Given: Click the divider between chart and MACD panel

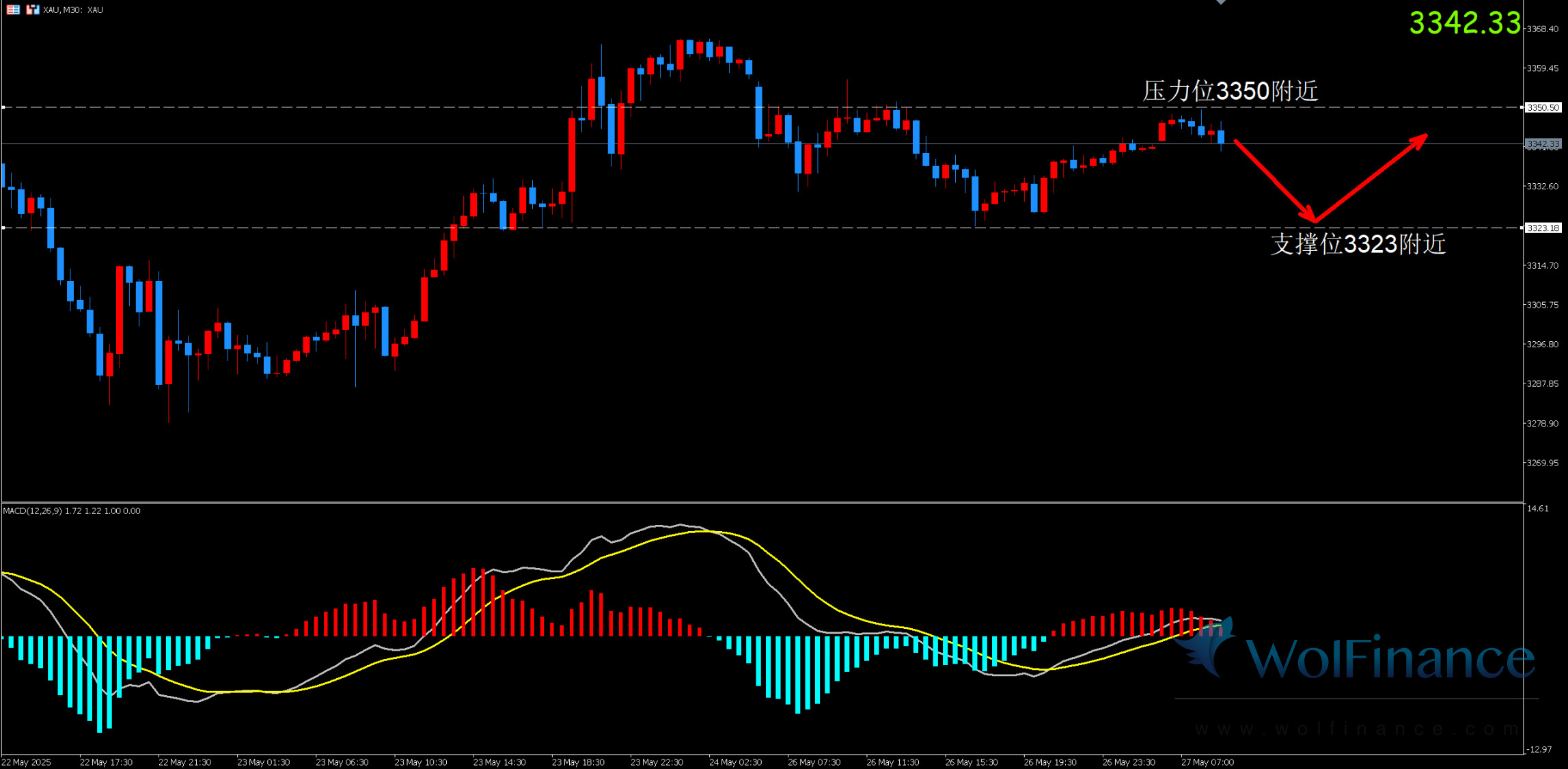Looking at the screenshot, I should (752, 502).
